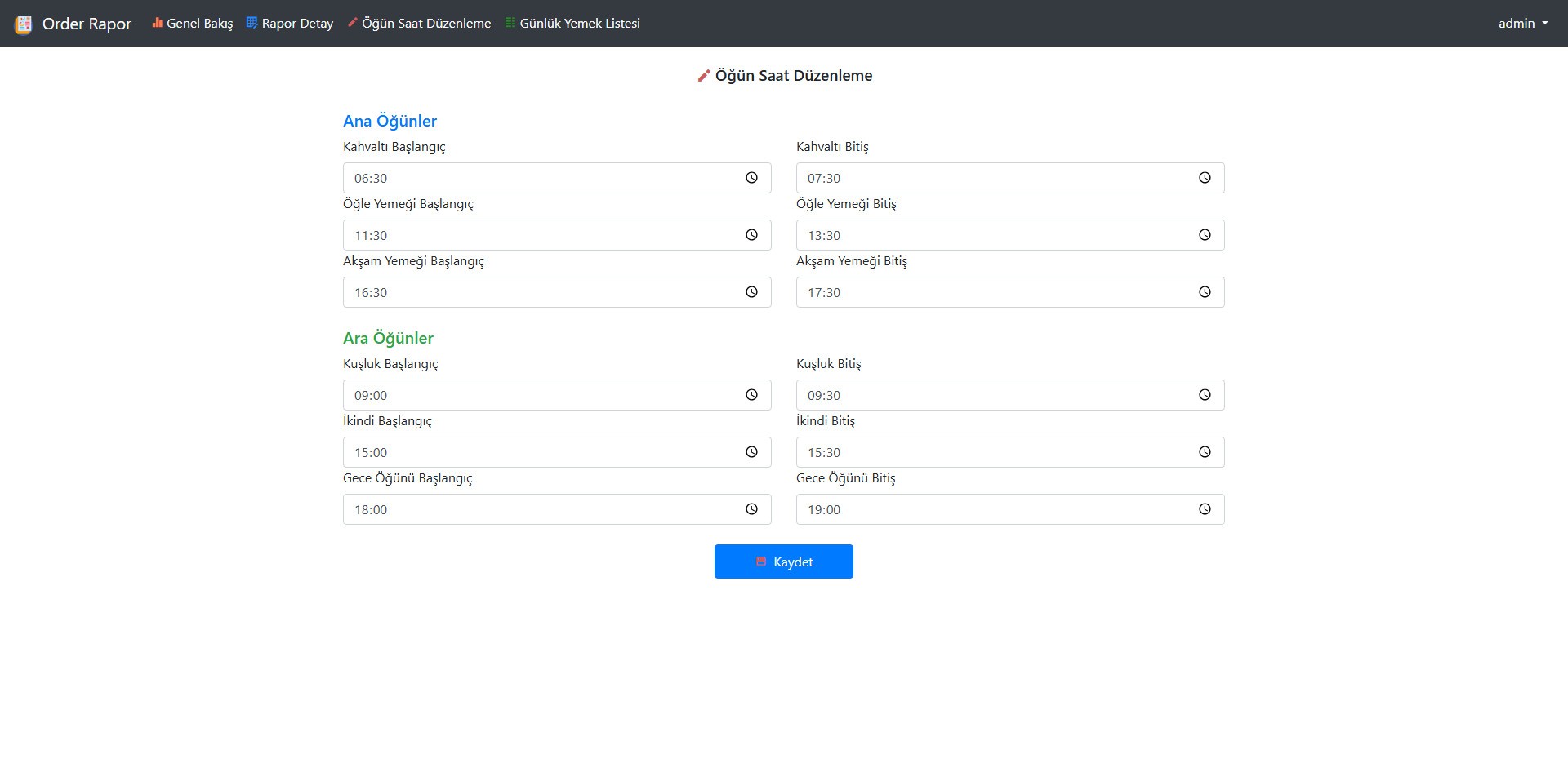Open time picker icon for Kuşluk Başlangıç

pos(751,395)
